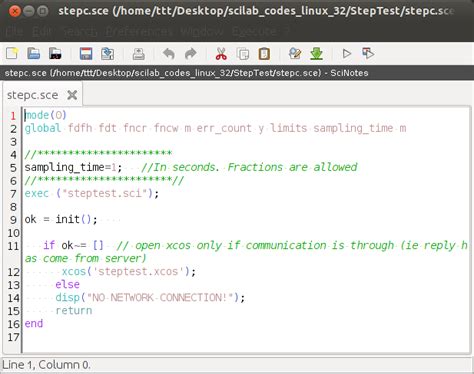Image resolution: width=474 pixels, height=374 pixels.
Task: Print the document with the printer icon
Action: [138, 53]
